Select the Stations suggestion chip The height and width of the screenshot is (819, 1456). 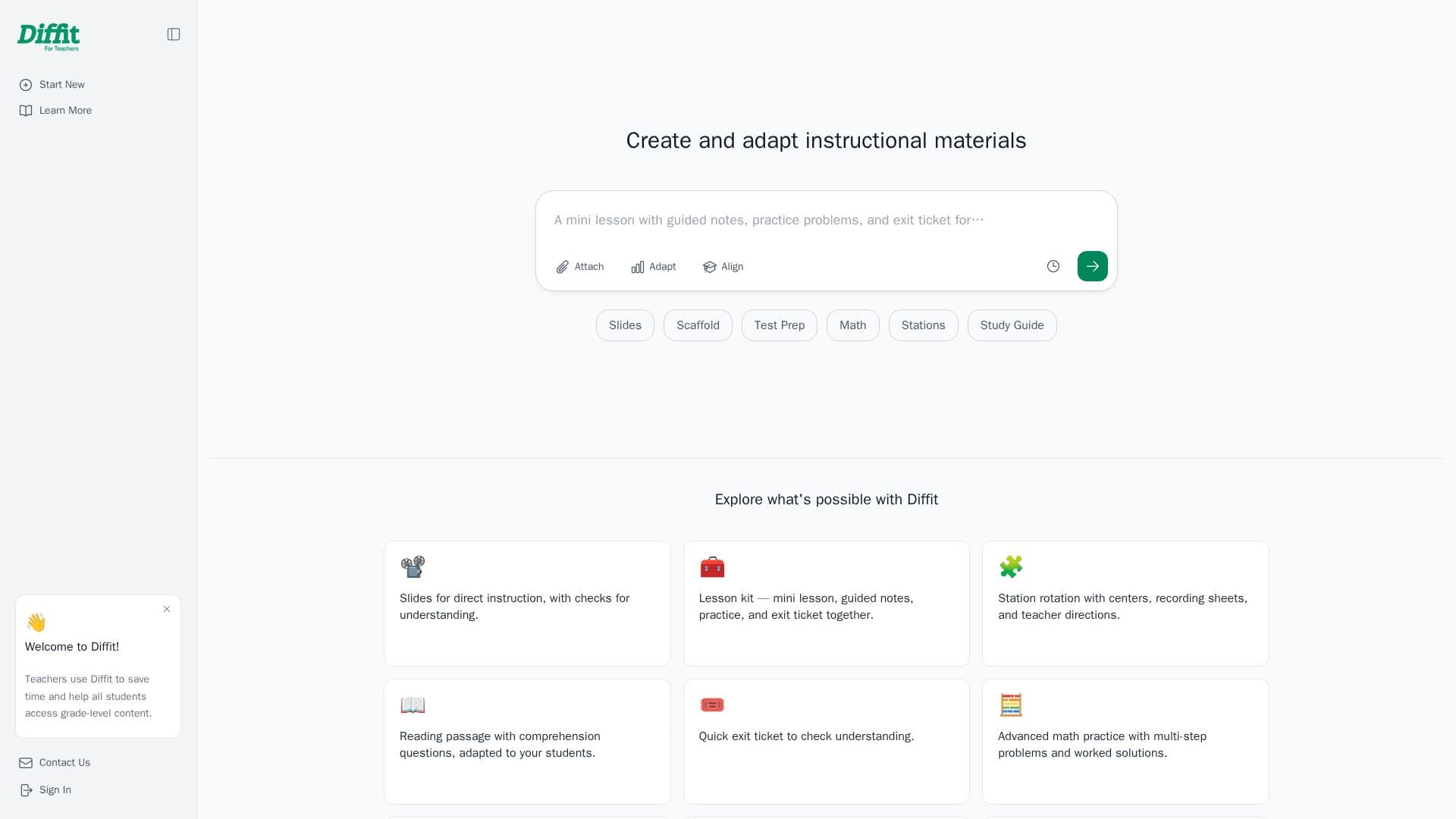point(924,325)
